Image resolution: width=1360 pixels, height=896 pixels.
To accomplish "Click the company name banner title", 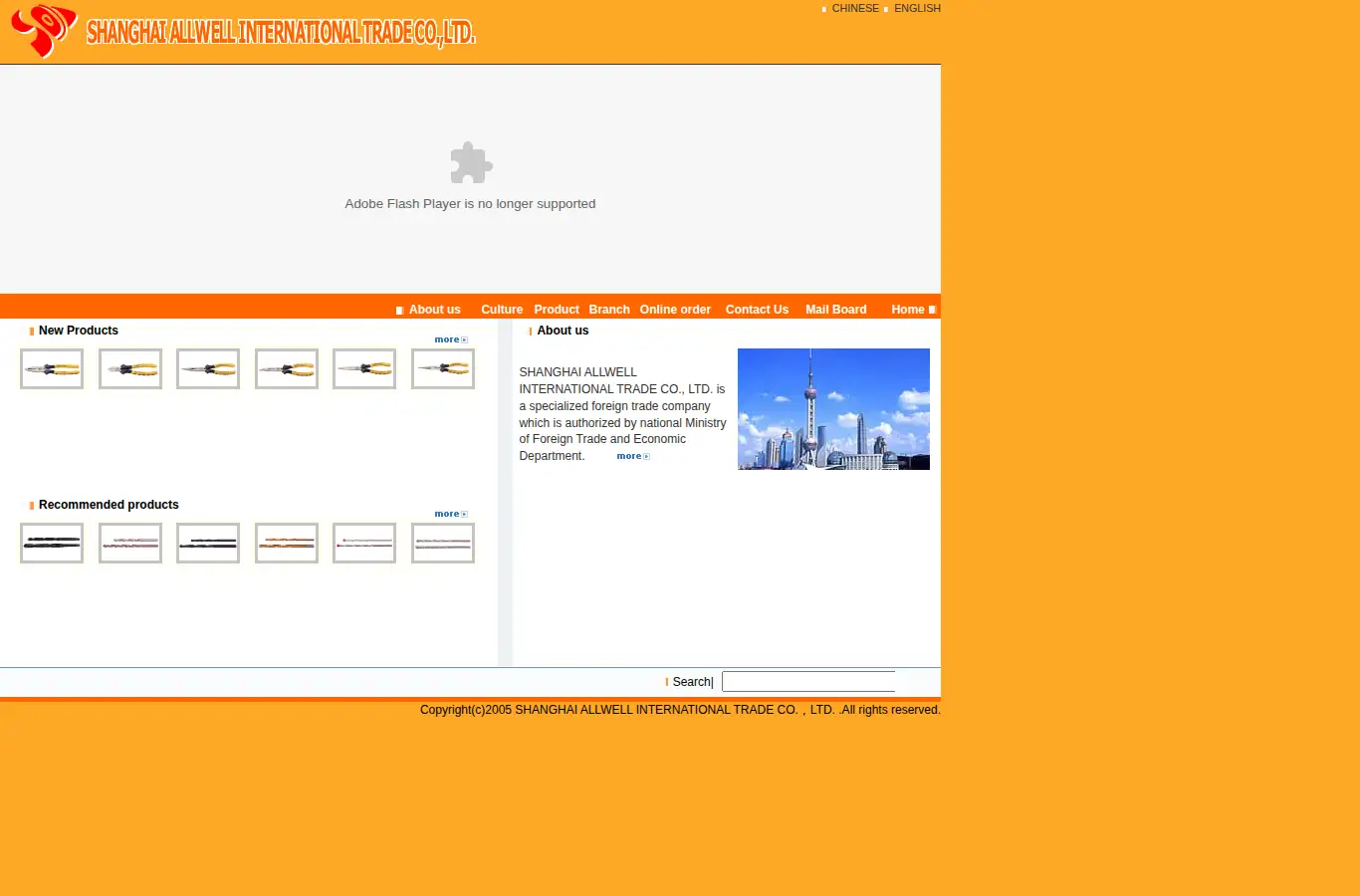I will (281, 32).
